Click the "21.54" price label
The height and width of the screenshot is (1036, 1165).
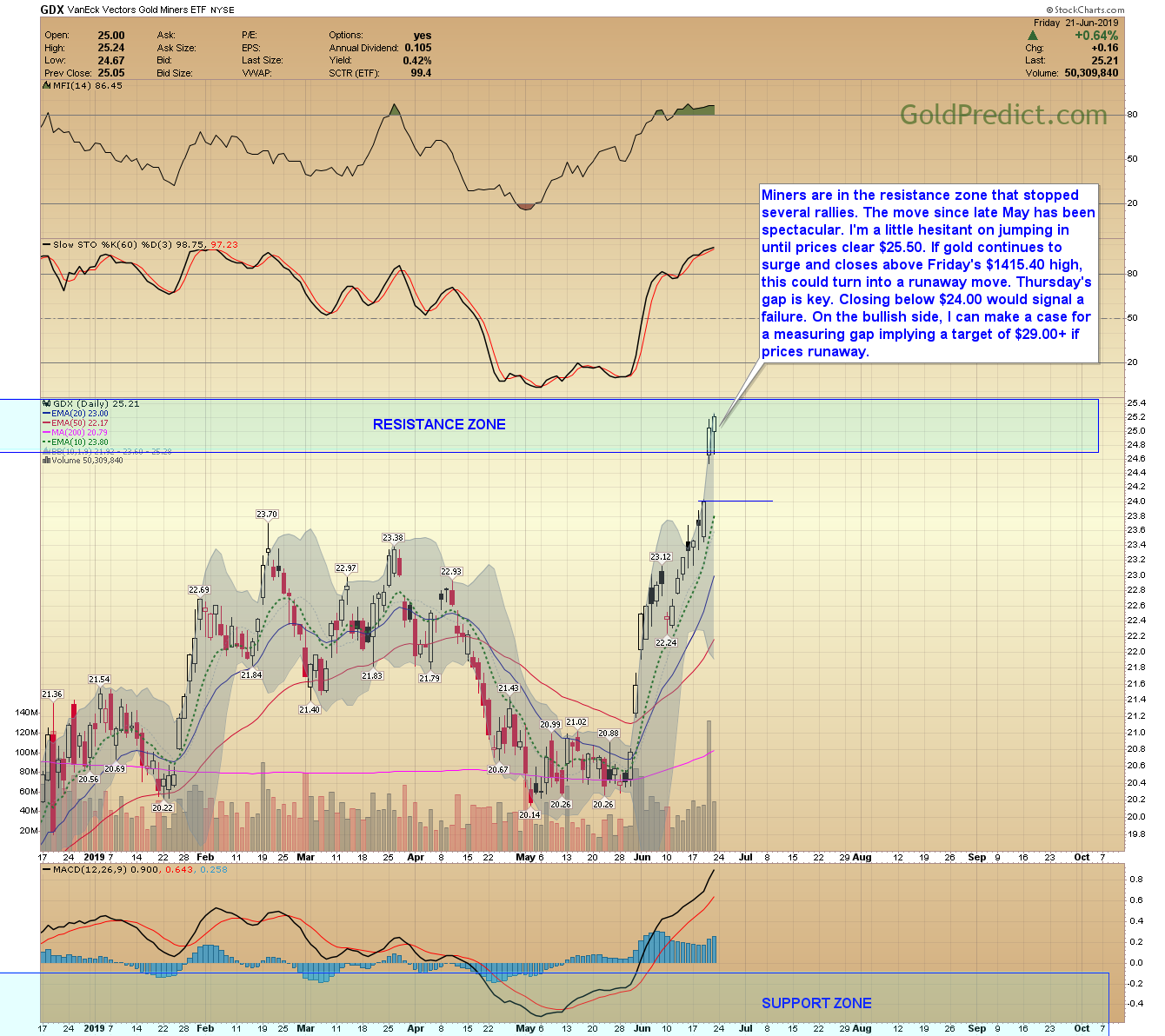tap(99, 680)
